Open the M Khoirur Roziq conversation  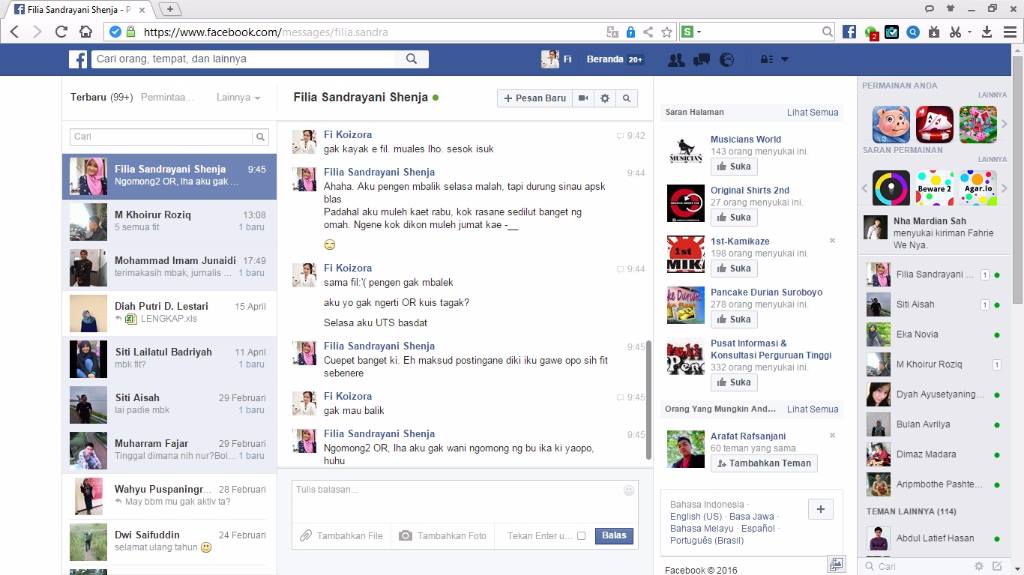[x=169, y=222]
